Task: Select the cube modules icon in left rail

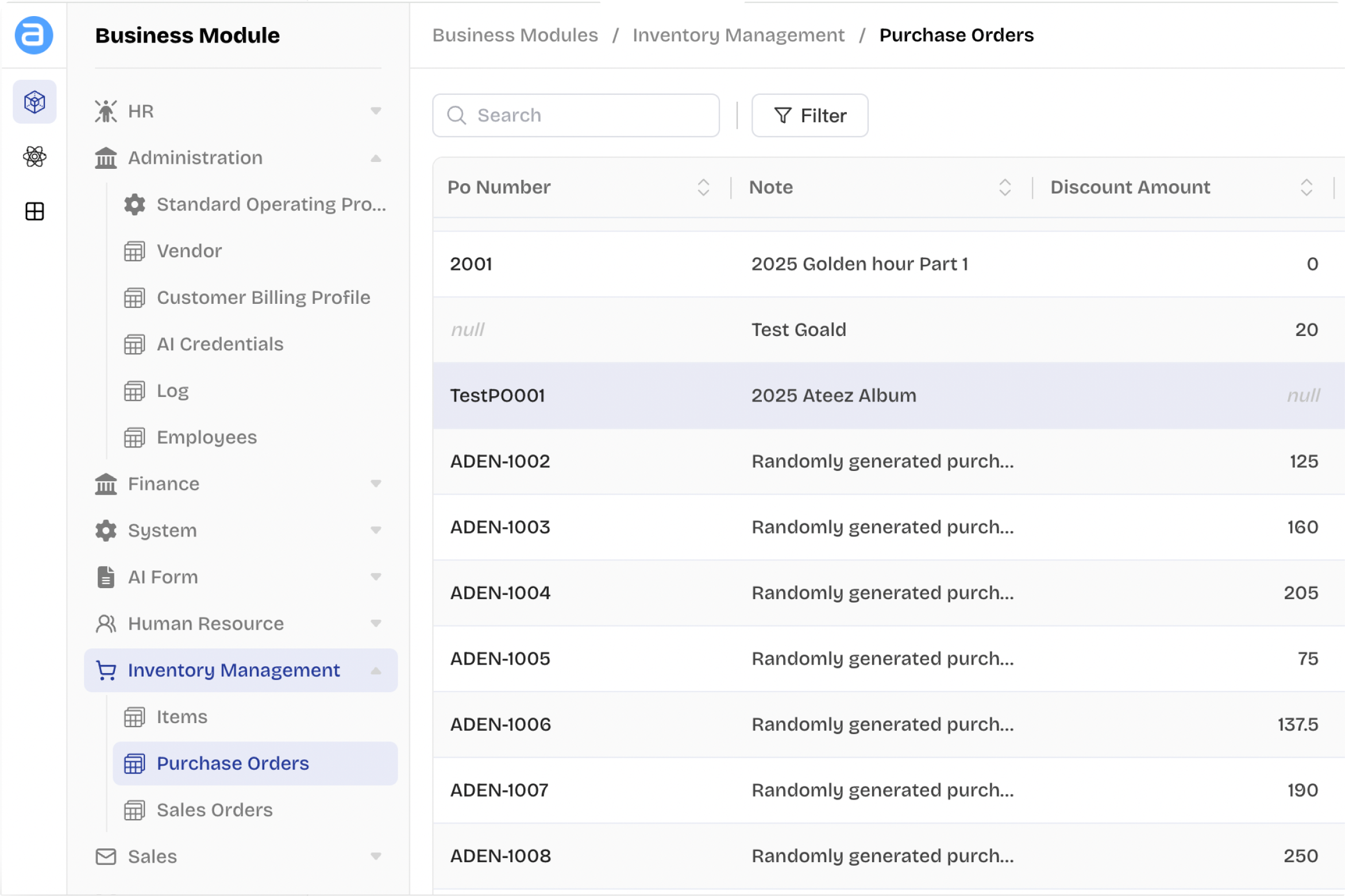Action: (x=34, y=102)
